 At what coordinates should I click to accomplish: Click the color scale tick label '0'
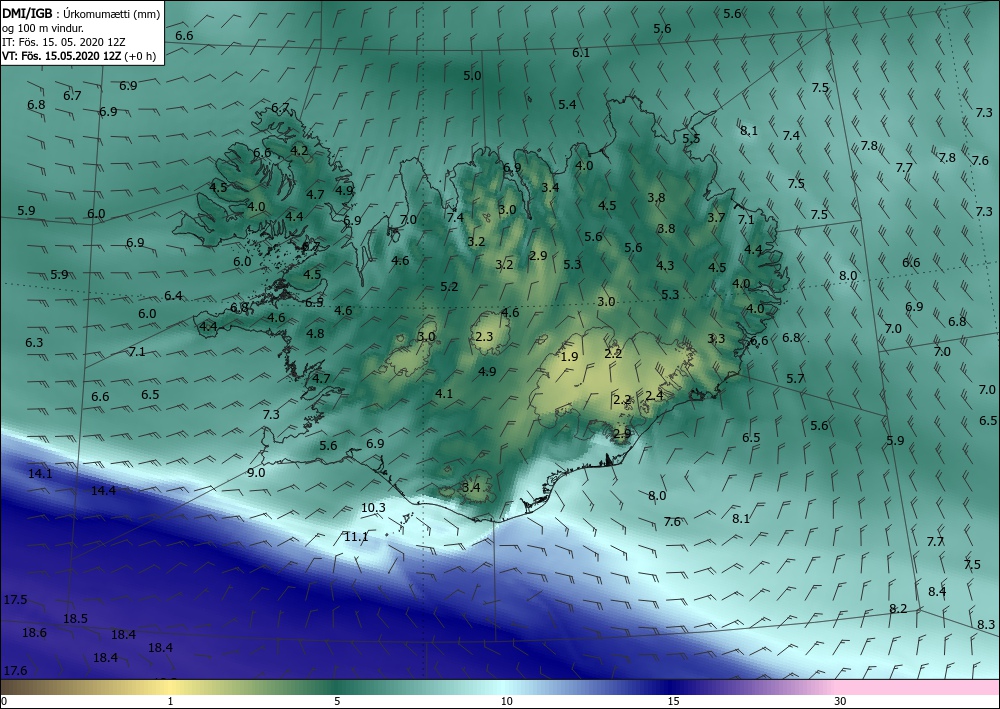coord(4,701)
